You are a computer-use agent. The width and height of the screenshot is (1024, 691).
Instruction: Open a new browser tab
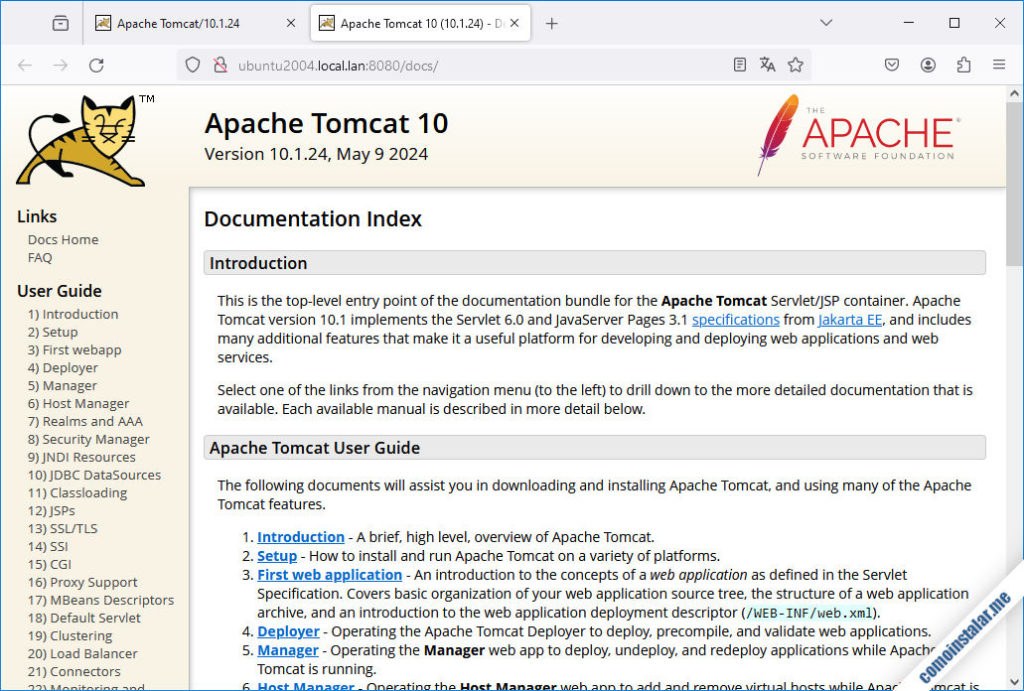(x=551, y=21)
